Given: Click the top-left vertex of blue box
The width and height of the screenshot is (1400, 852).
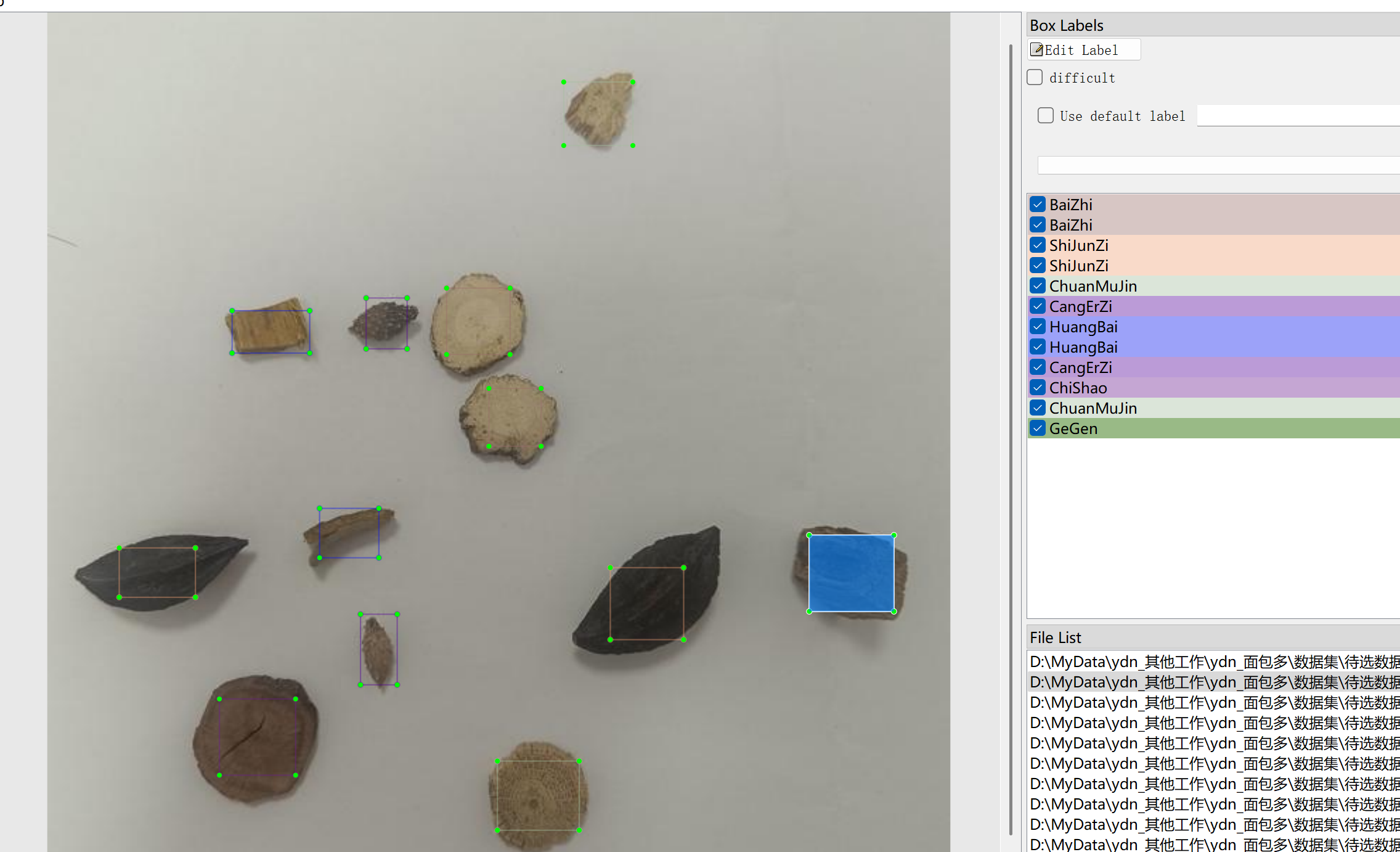Looking at the screenshot, I should click(x=809, y=535).
